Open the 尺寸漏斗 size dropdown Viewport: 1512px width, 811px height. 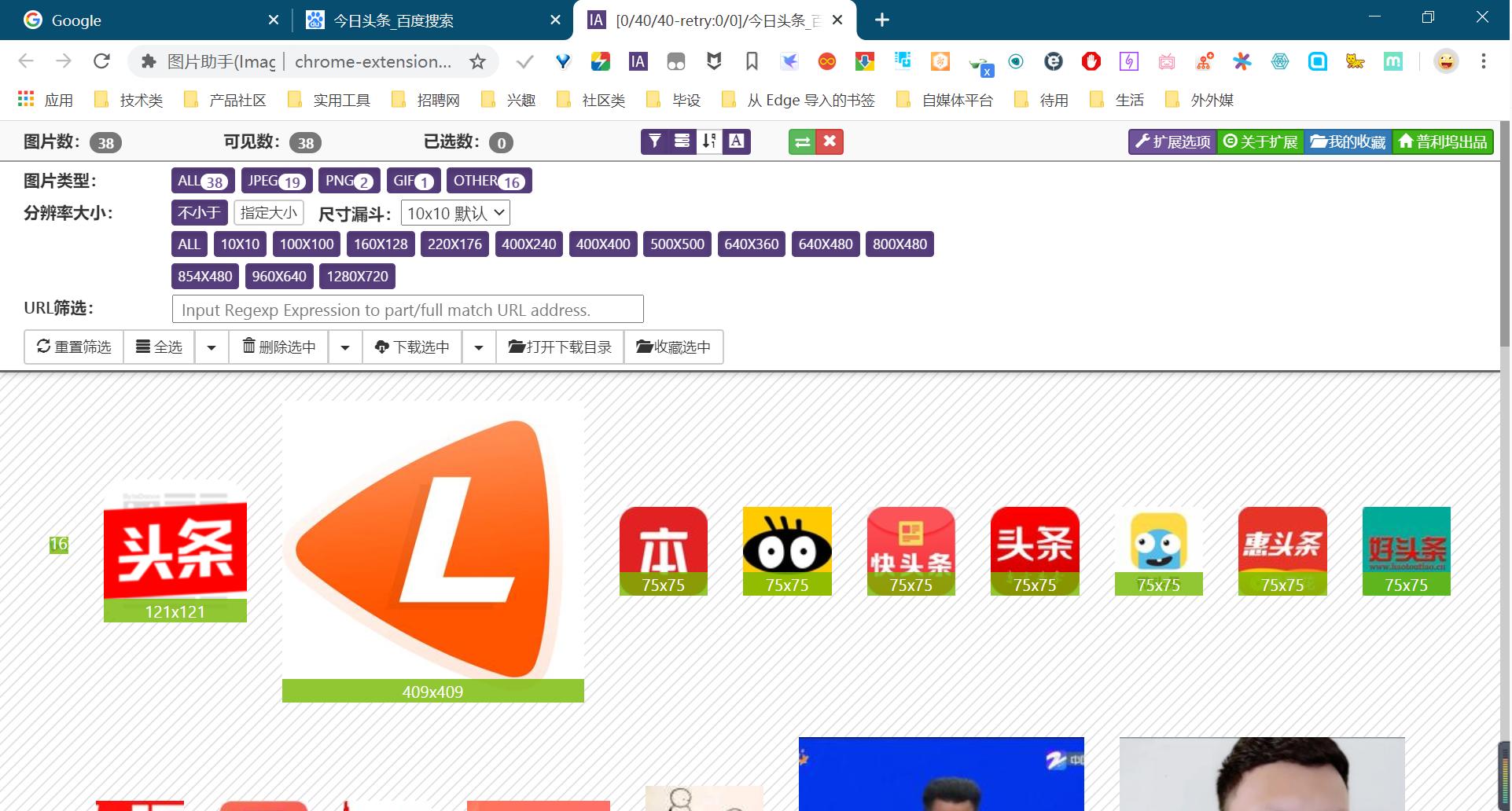(x=455, y=213)
